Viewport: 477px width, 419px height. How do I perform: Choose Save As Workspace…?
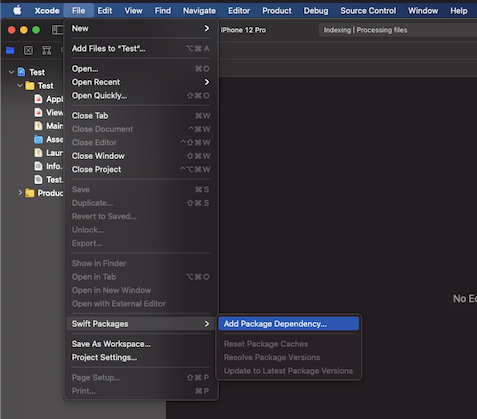coord(141,344)
